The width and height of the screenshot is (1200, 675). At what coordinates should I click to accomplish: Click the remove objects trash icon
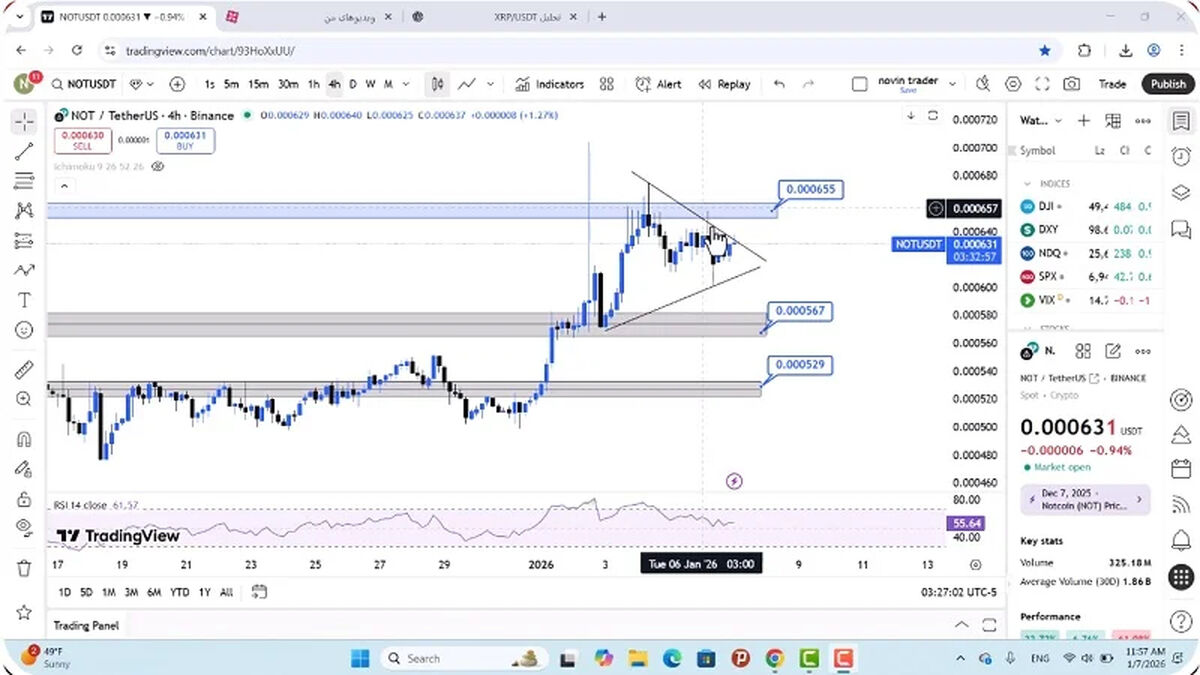coord(24,568)
